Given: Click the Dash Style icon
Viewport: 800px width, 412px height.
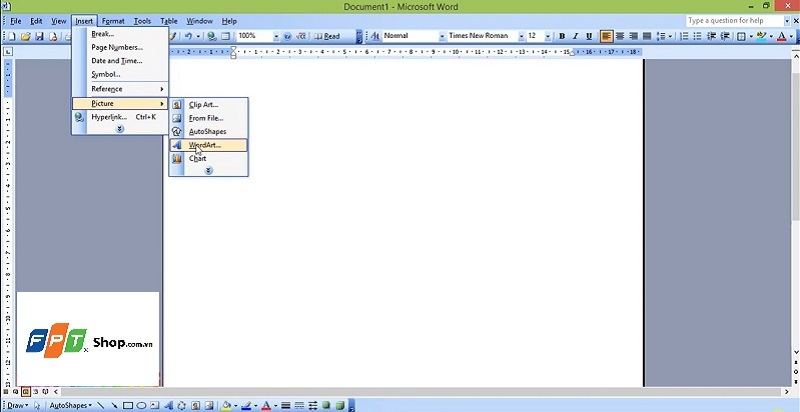Looking at the screenshot, I should (x=299, y=406).
